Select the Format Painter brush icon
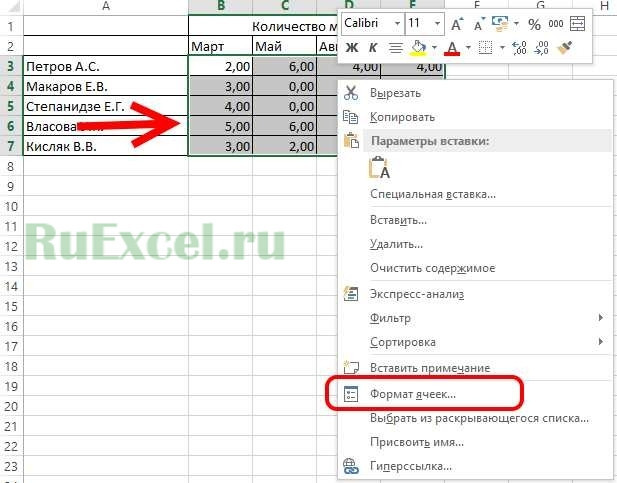Image resolution: width=617 pixels, height=483 pixels. tap(565, 48)
